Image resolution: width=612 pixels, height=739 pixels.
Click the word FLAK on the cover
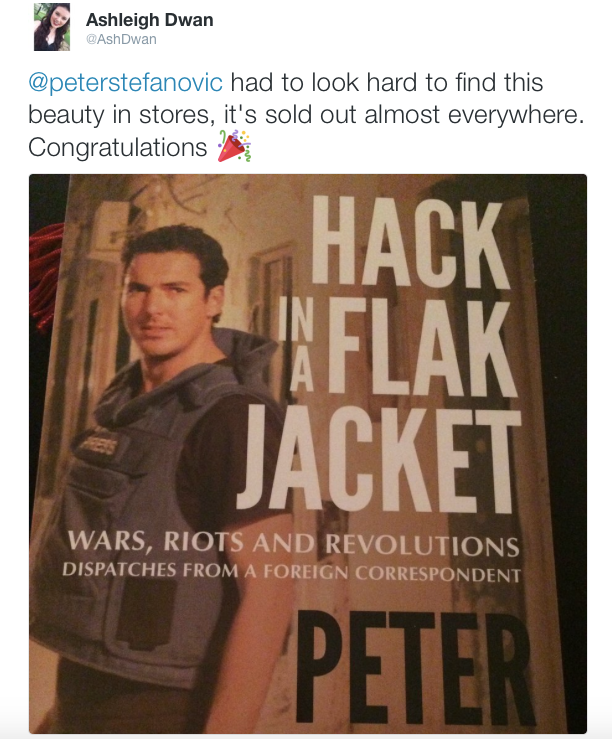[x=421, y=346]
